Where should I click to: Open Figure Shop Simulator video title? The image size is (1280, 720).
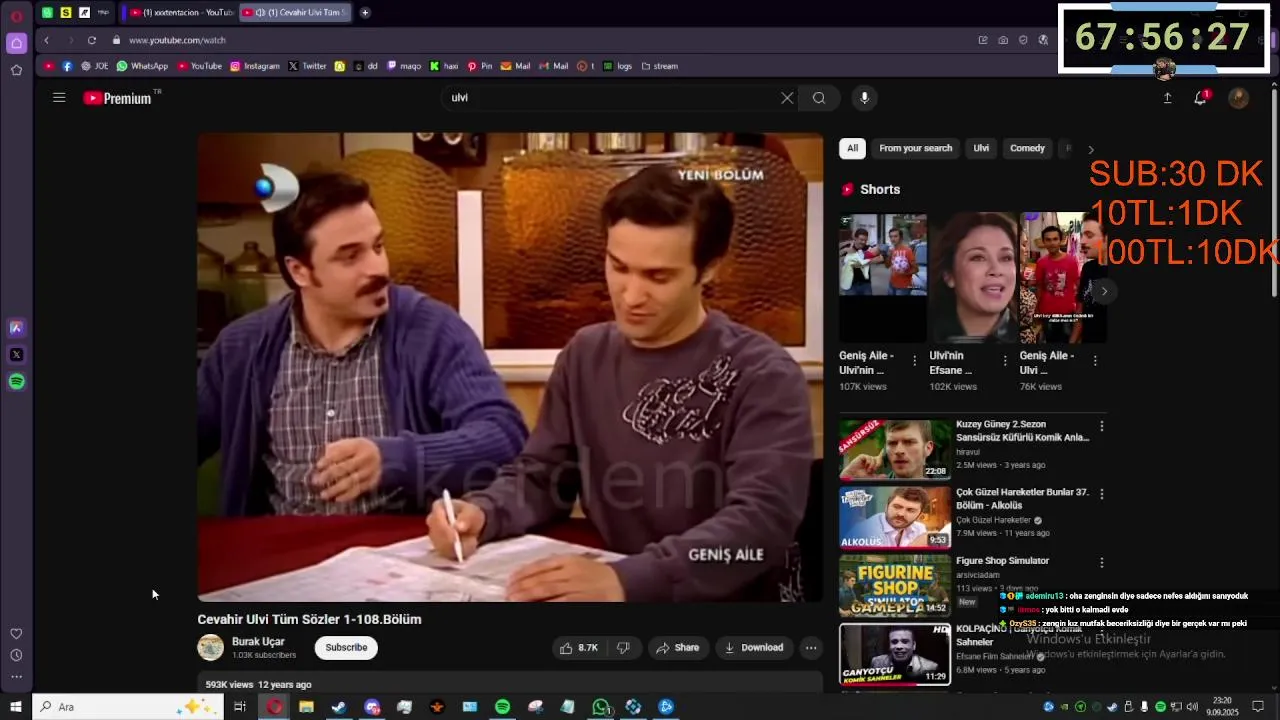point(1002,561)
